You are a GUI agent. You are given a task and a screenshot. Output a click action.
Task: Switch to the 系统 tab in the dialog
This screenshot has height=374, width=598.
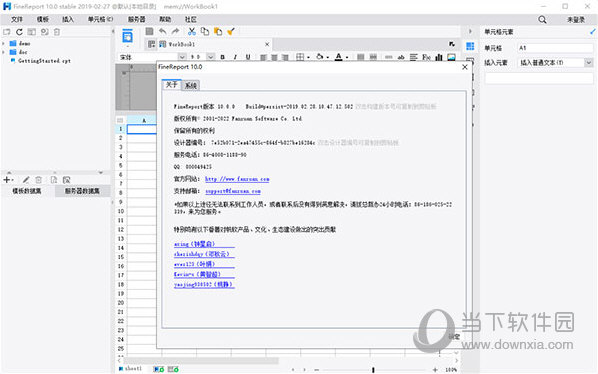(x=191, y=85)
